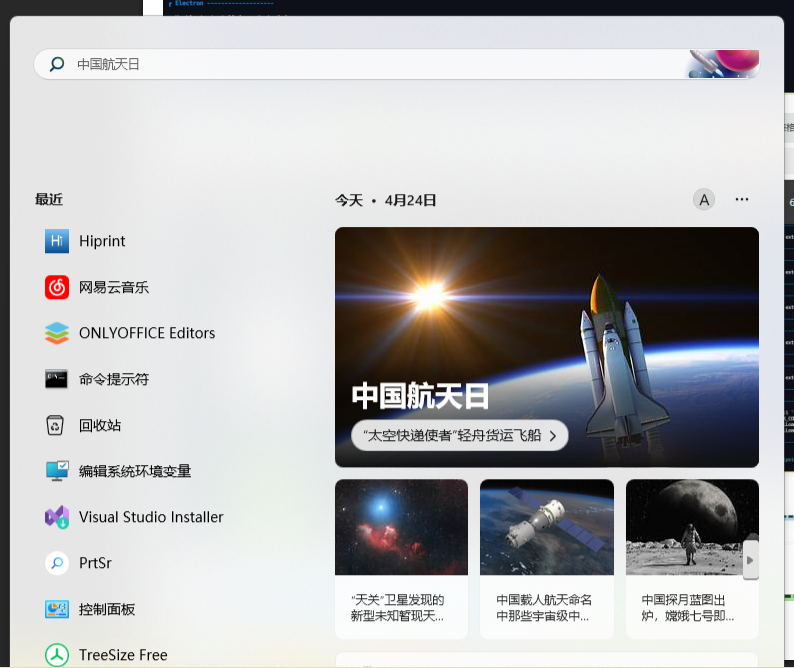This screenshot has width=794, height=668.
Task: Click the Hiprint label text
Action: click(102, 241)
